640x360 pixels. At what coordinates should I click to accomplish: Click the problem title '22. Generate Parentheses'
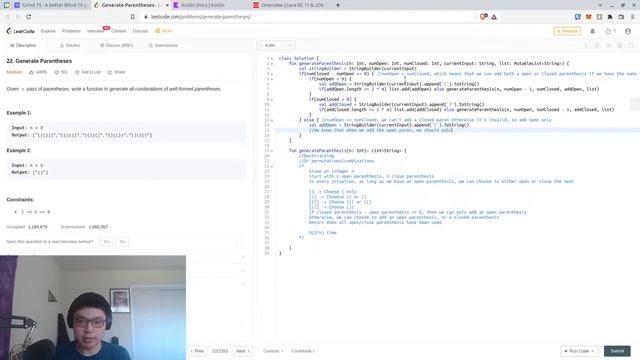click(39, 61)
